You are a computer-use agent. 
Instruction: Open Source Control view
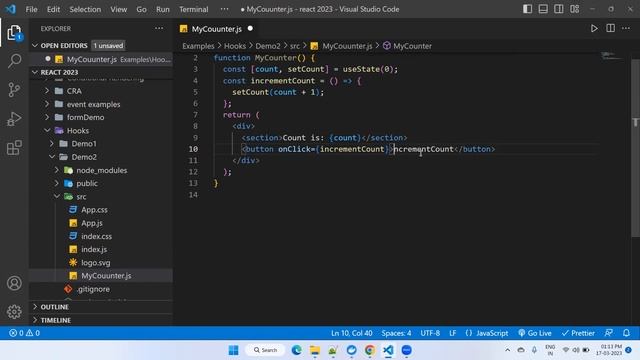[x=14, y=89]
